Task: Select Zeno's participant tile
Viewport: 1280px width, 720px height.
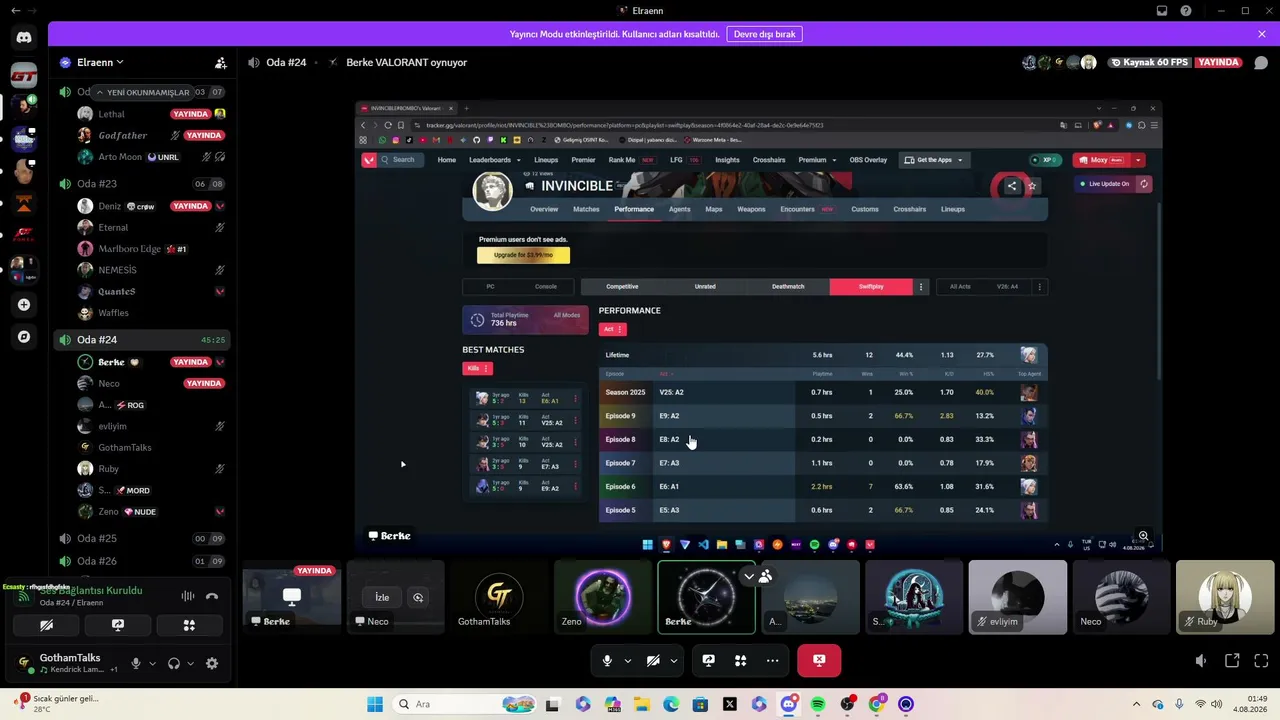Action: pyautogui.click(x=602, y=597)
